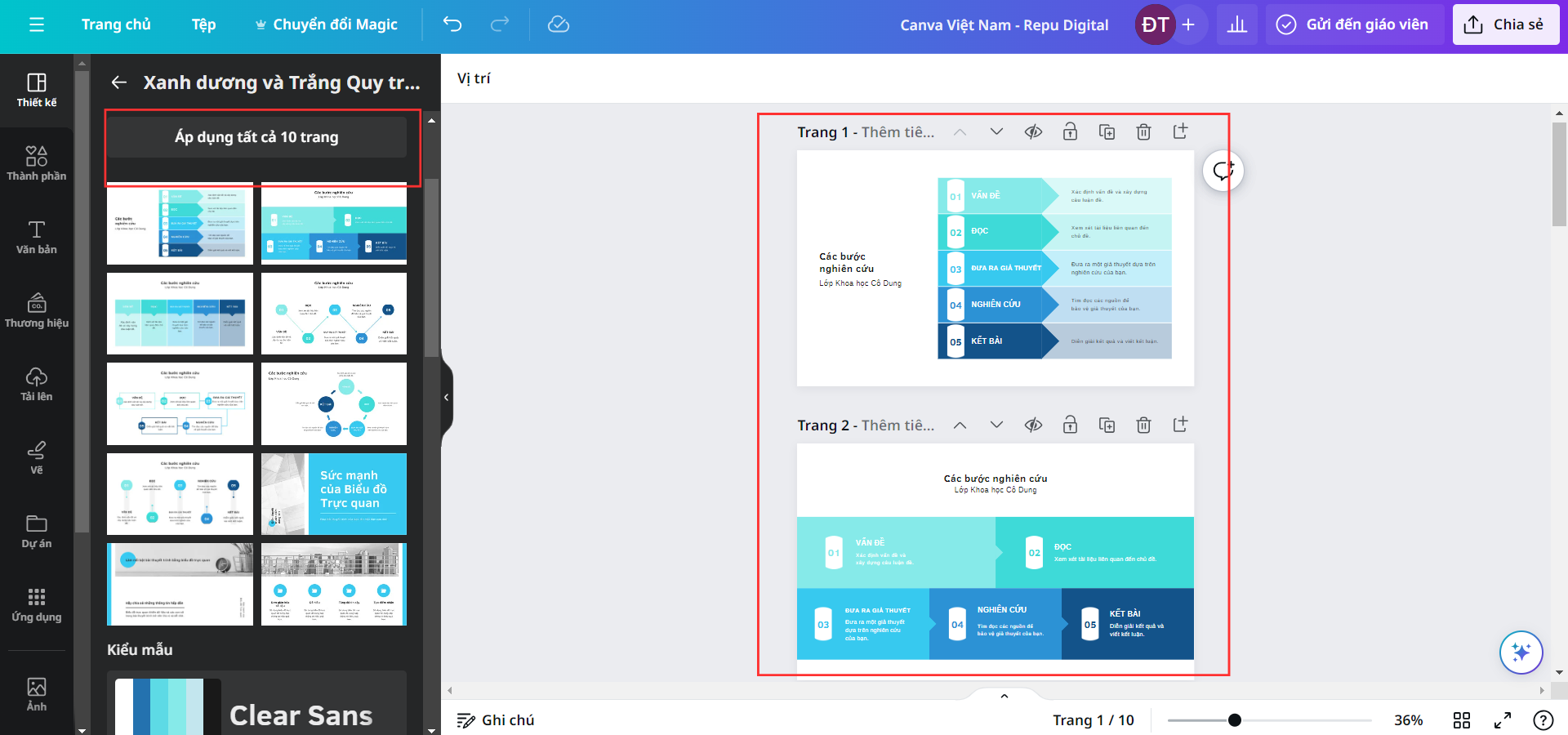Open the Trang chủ menu
1568x735 pixels.
tap(116, 24)
